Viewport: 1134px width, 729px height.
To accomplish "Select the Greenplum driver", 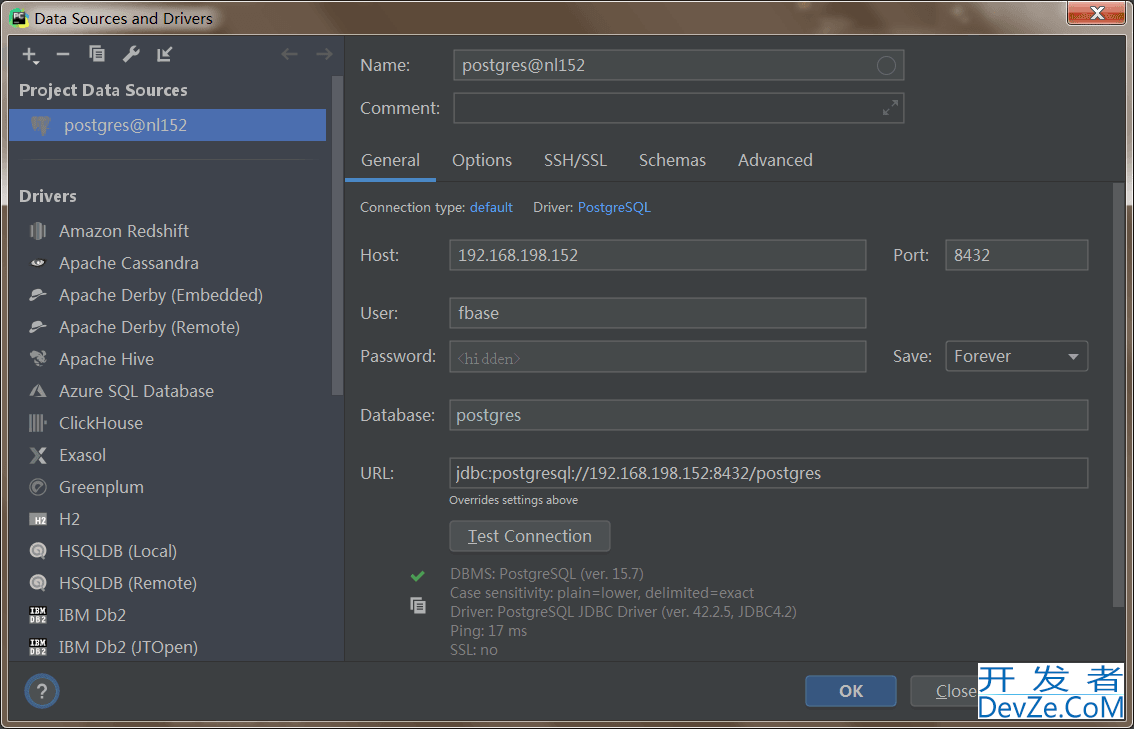I will click(101, 487).
